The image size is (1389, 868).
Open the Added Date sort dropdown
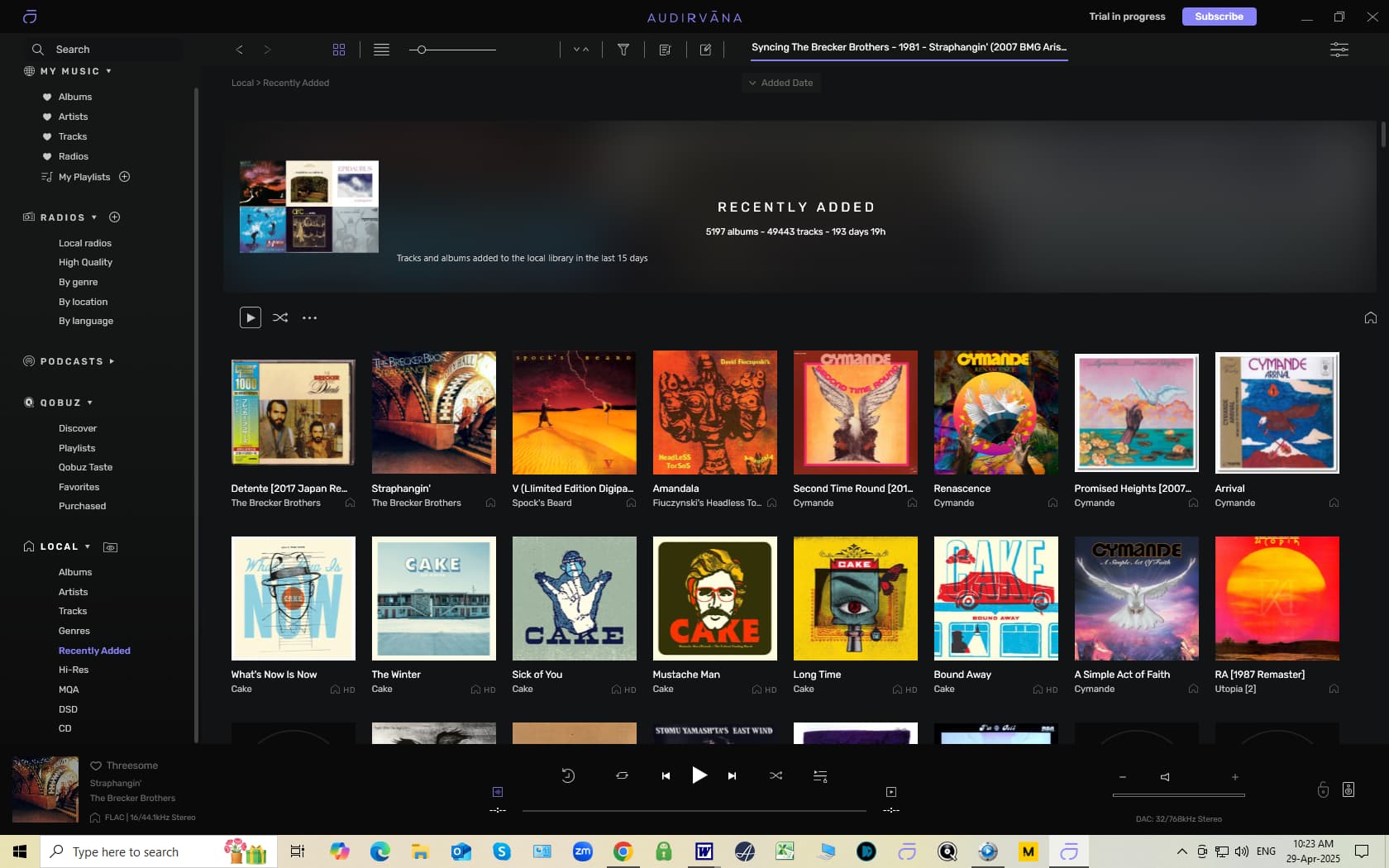780,83
